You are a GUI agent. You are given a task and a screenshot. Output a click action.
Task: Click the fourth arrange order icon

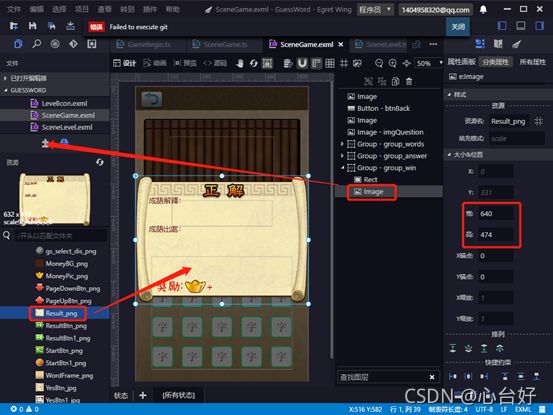tap(499, 348)
